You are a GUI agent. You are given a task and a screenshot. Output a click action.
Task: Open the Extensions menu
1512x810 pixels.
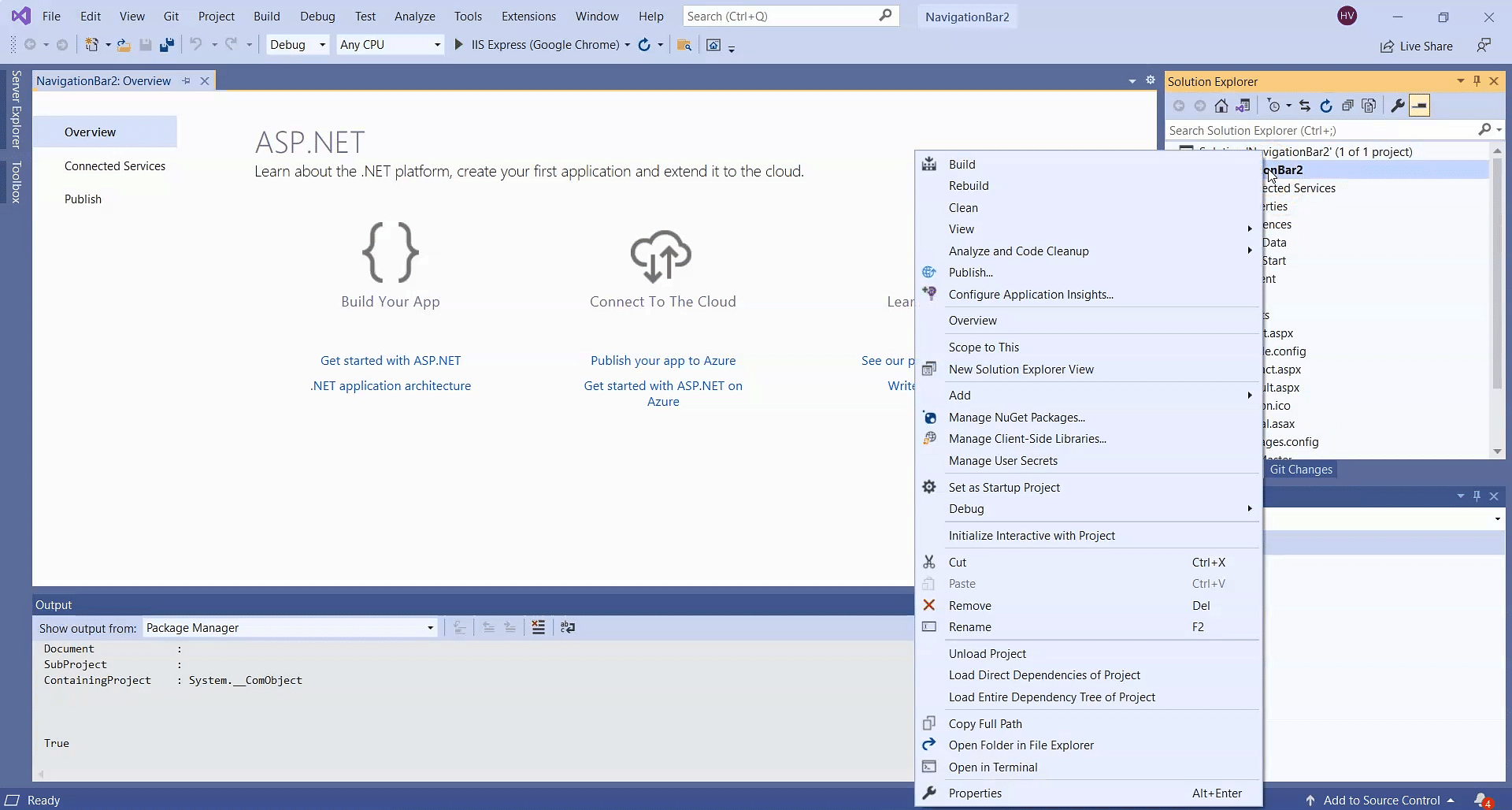coord(528,16)
